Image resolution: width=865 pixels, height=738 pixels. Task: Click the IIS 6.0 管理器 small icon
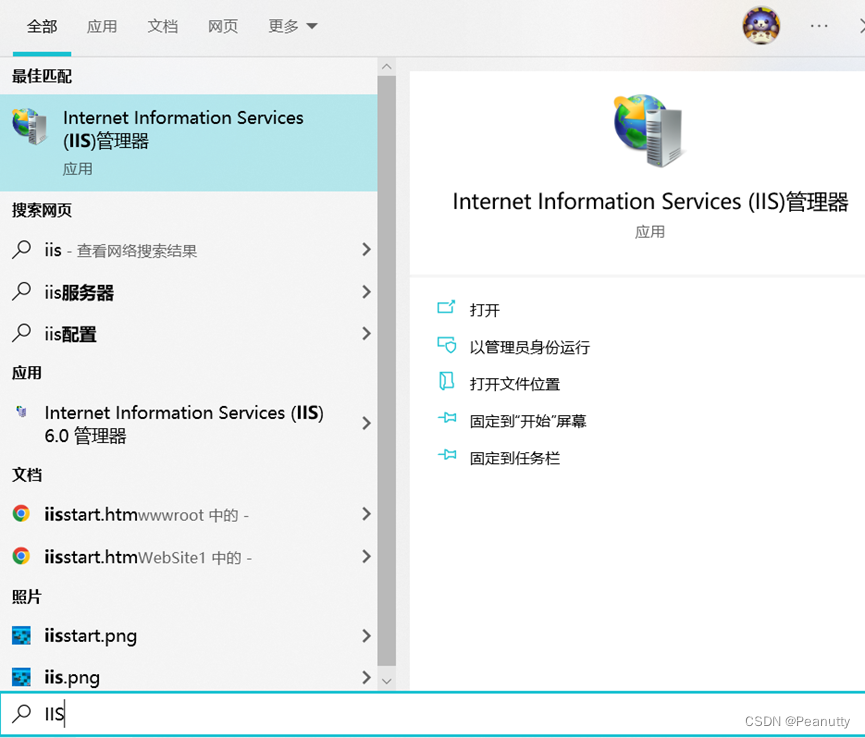[22, 411]
